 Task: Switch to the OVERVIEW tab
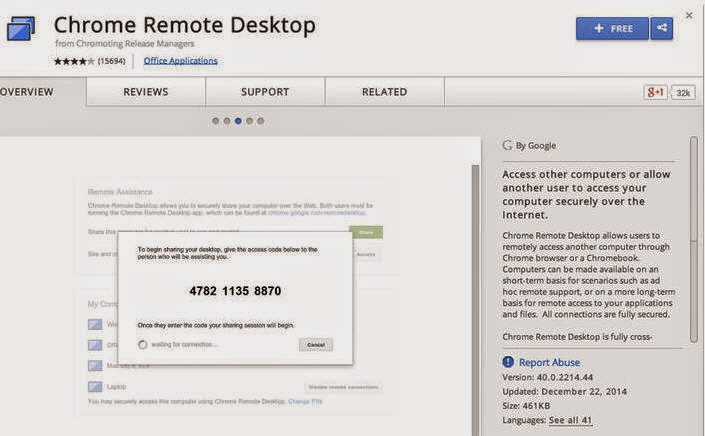[27, 92]
